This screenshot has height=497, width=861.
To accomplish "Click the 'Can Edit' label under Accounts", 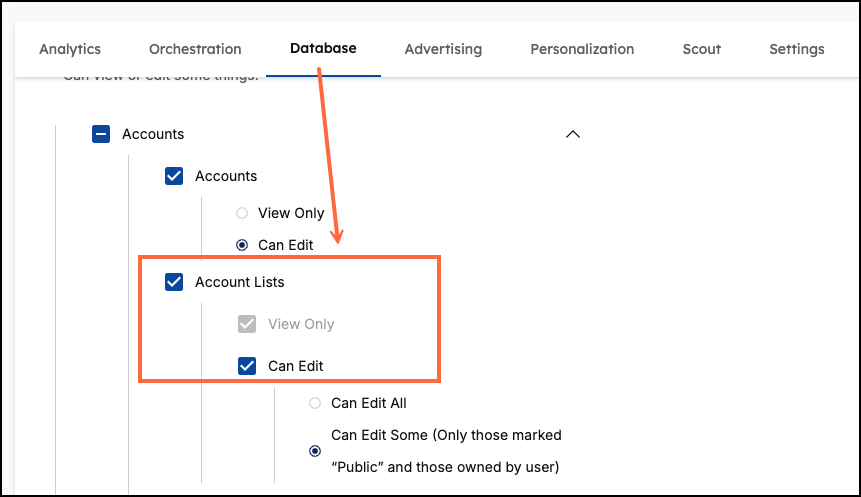I will click(x=286, y=245).
